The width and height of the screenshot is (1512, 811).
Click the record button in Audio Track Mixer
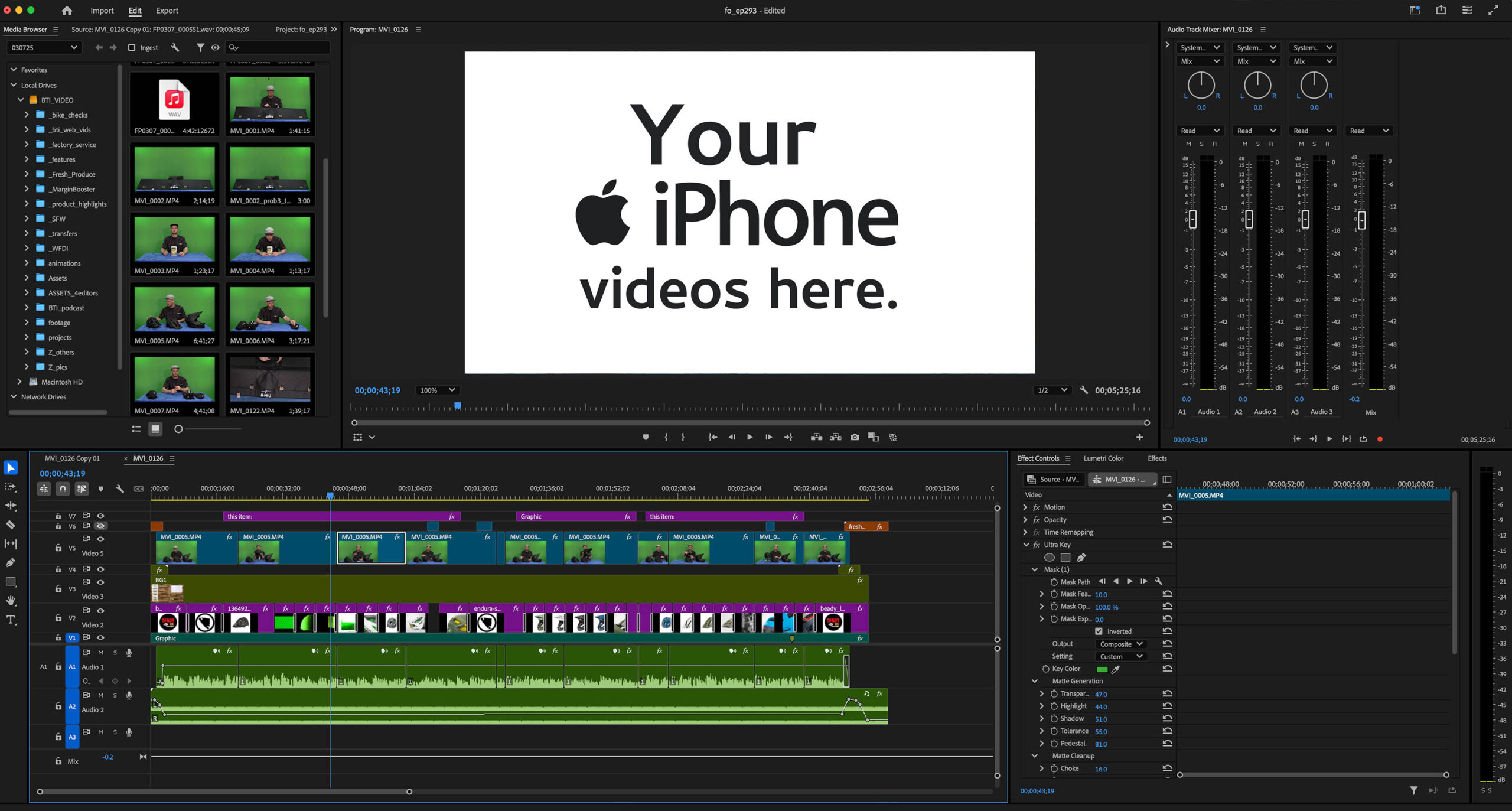[1380, 439]
